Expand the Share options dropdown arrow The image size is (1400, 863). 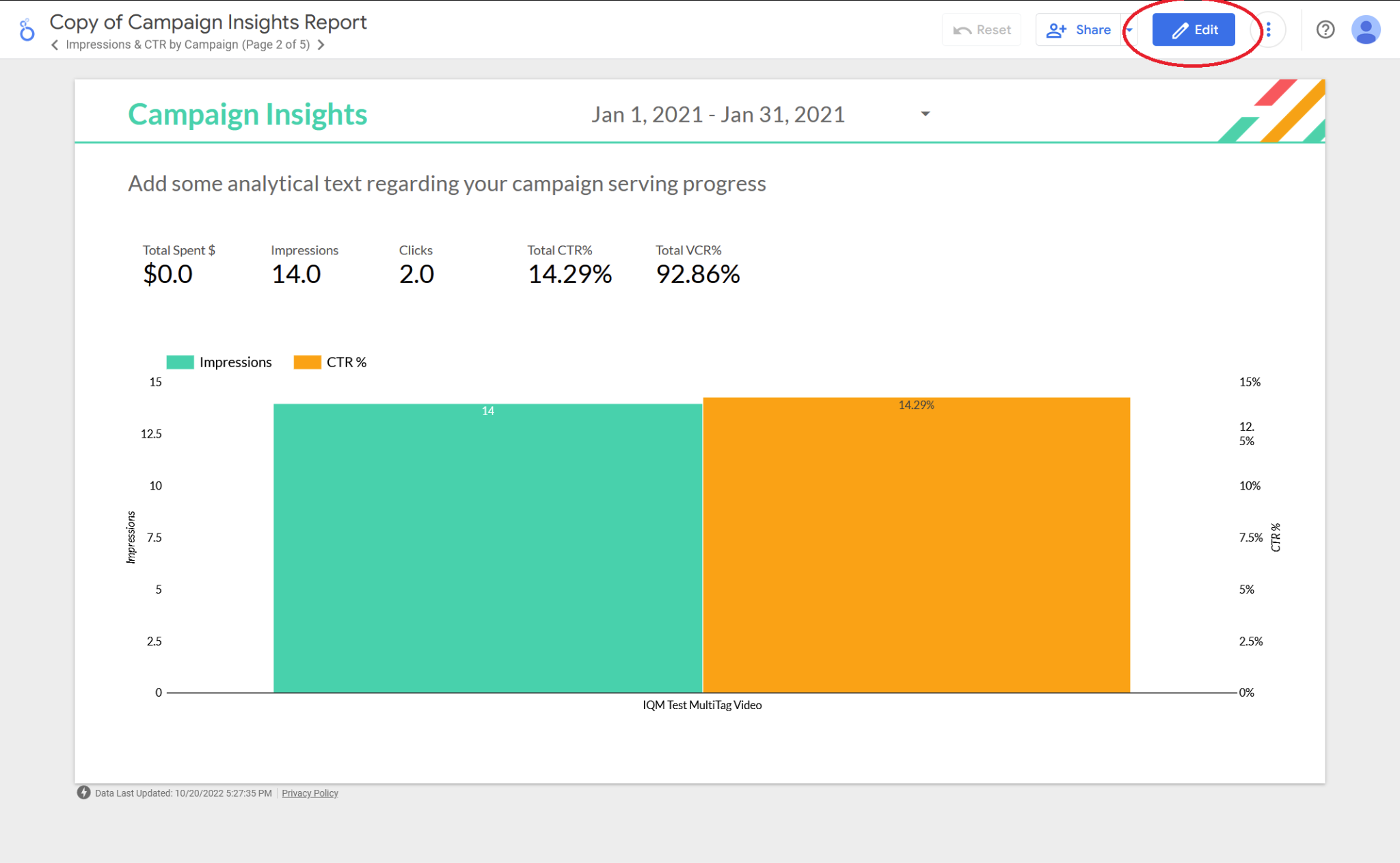tap(1129, 30)
